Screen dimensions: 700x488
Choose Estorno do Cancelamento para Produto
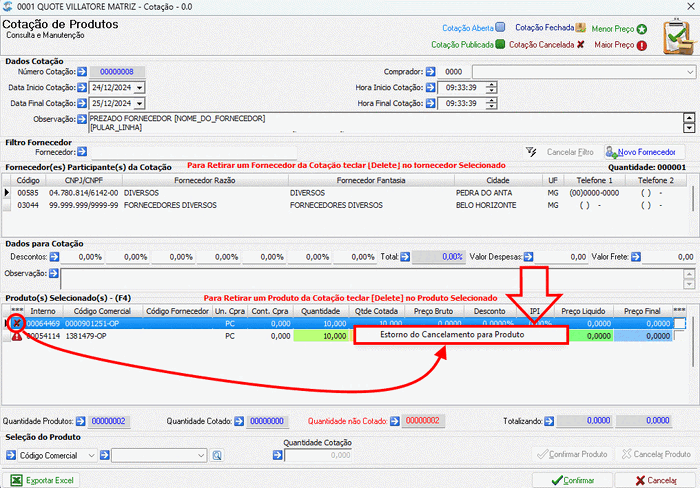[x=461, y=335]
